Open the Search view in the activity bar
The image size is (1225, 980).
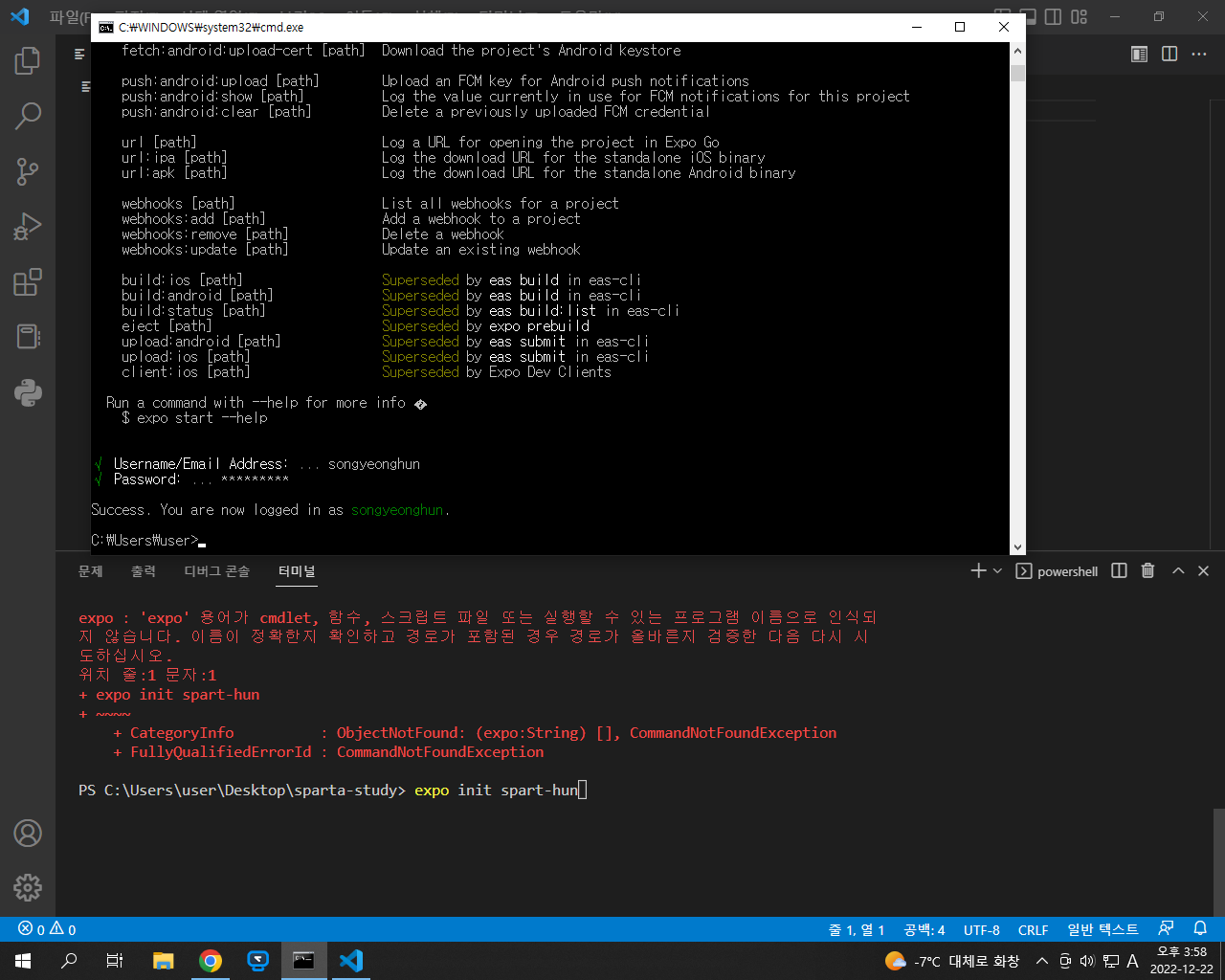(x=28, y=117)
